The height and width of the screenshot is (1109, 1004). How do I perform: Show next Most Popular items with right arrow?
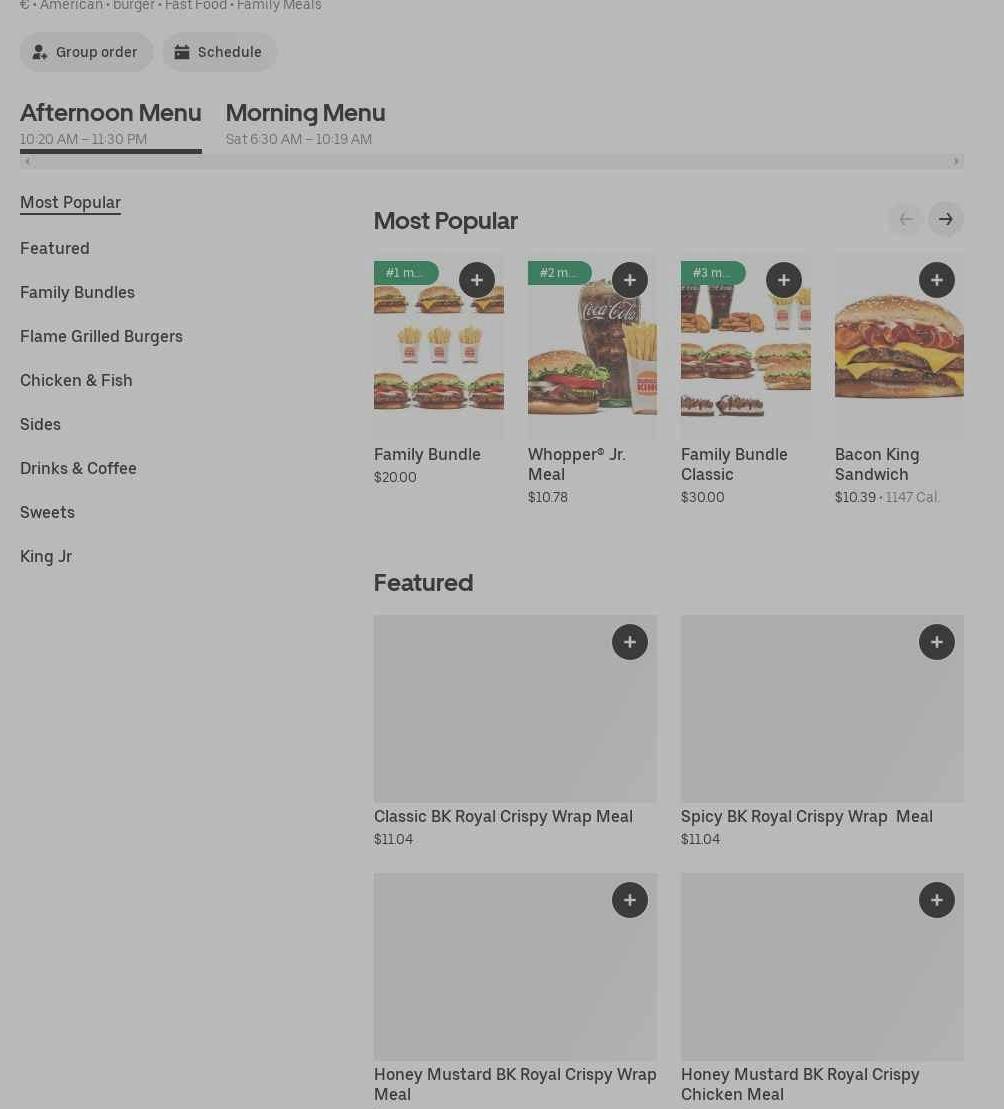point(945,219)
